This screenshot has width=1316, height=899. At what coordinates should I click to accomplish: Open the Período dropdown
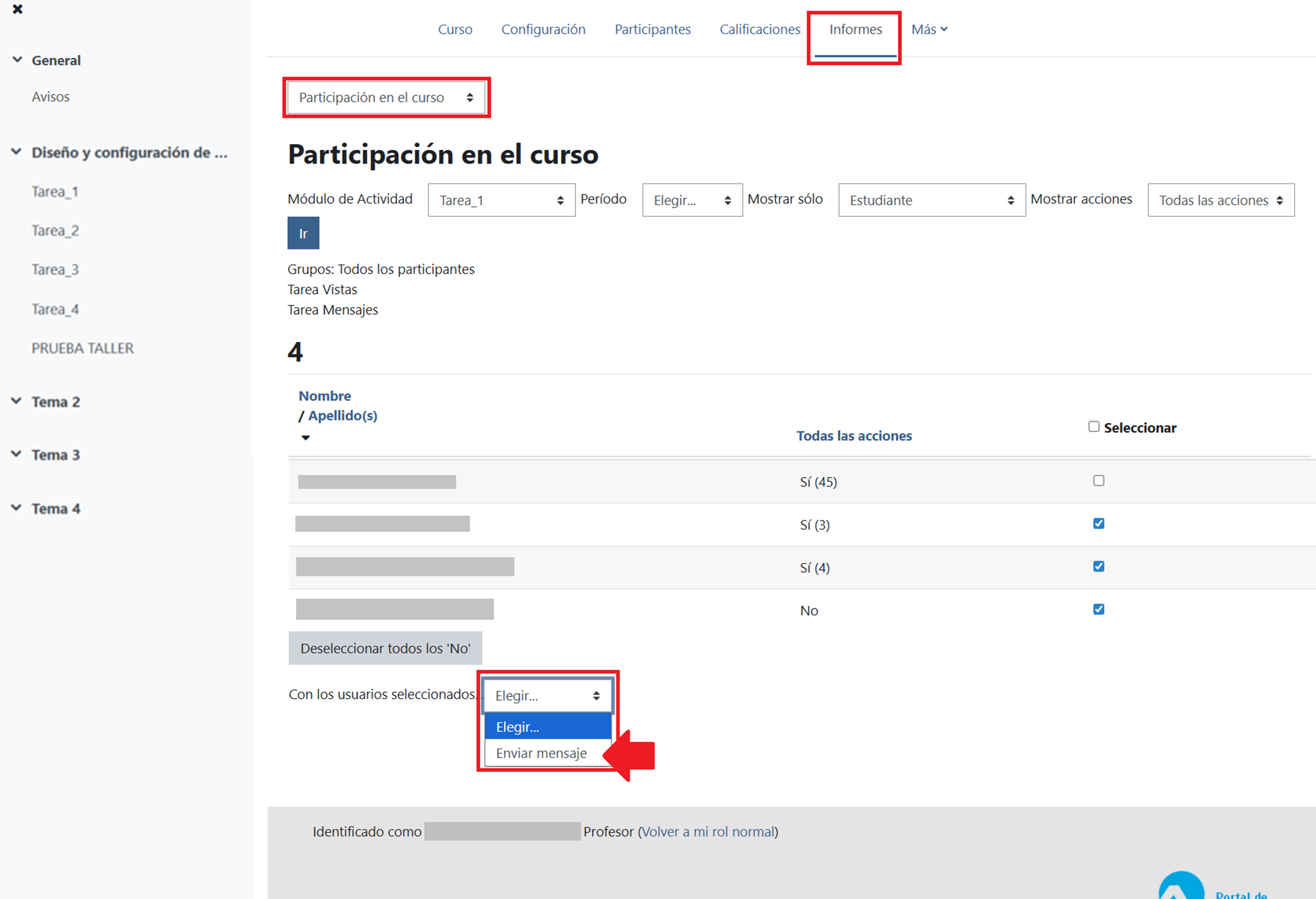tap(692, 200)
